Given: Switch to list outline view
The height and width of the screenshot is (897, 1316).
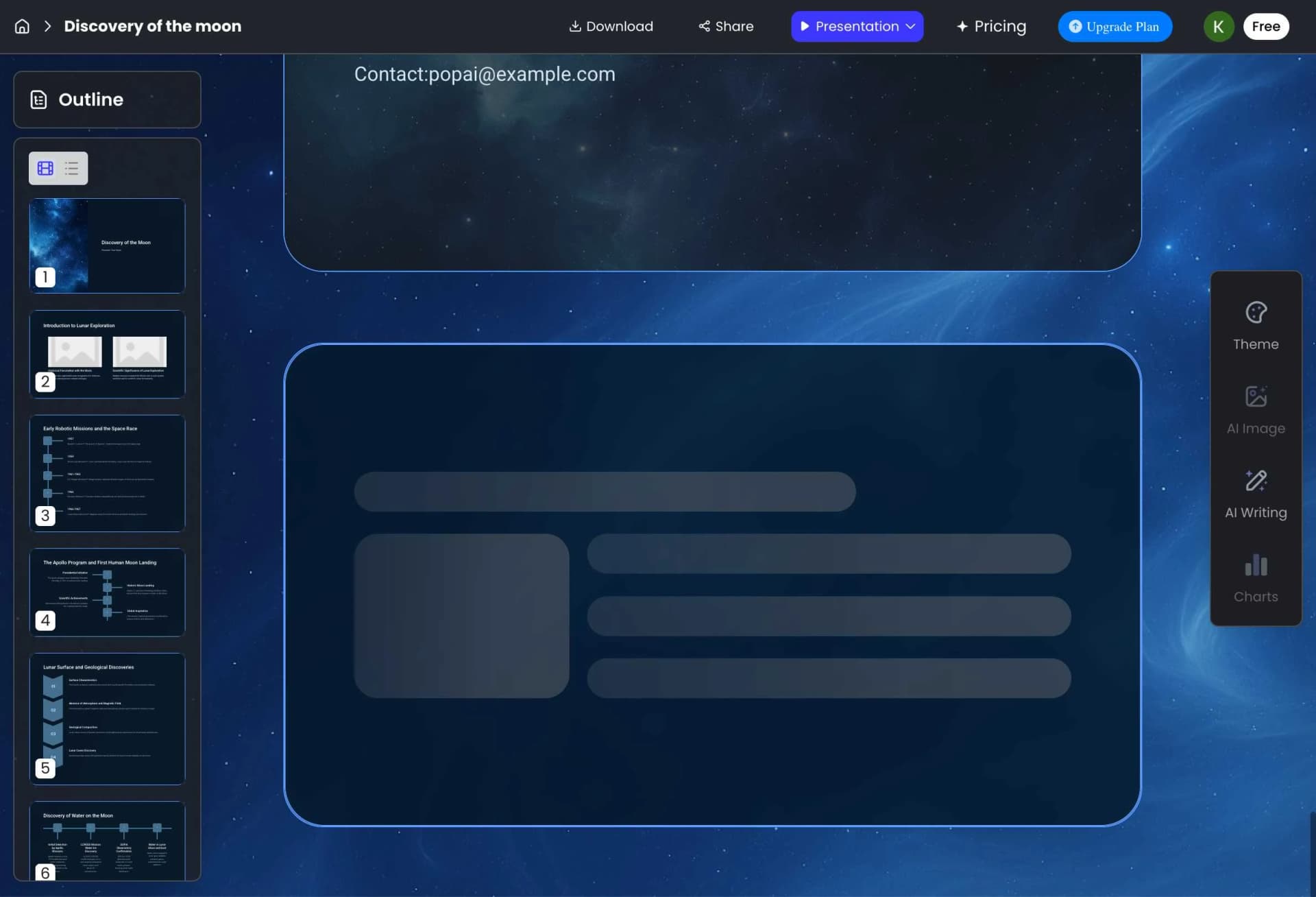Looking at the screenshot, I should pos(71,168).
